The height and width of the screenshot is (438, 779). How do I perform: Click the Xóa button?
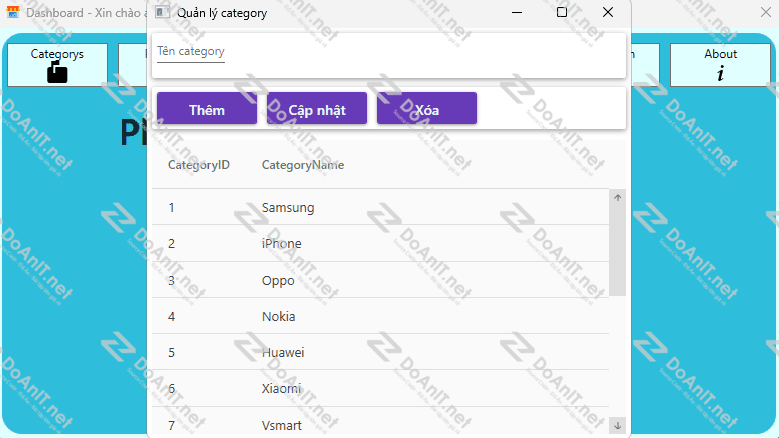pos(427,108)
